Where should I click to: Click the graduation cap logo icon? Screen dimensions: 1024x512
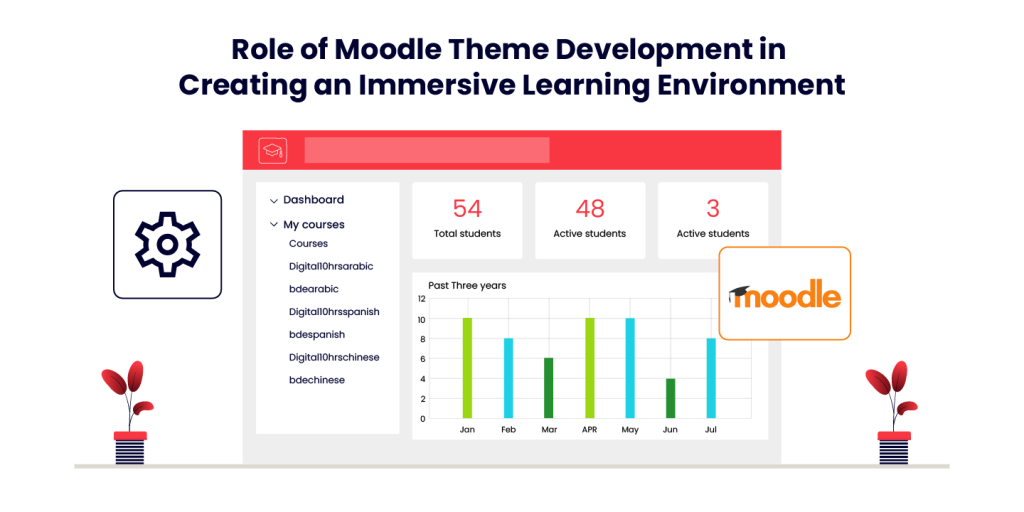click(272, 150)
